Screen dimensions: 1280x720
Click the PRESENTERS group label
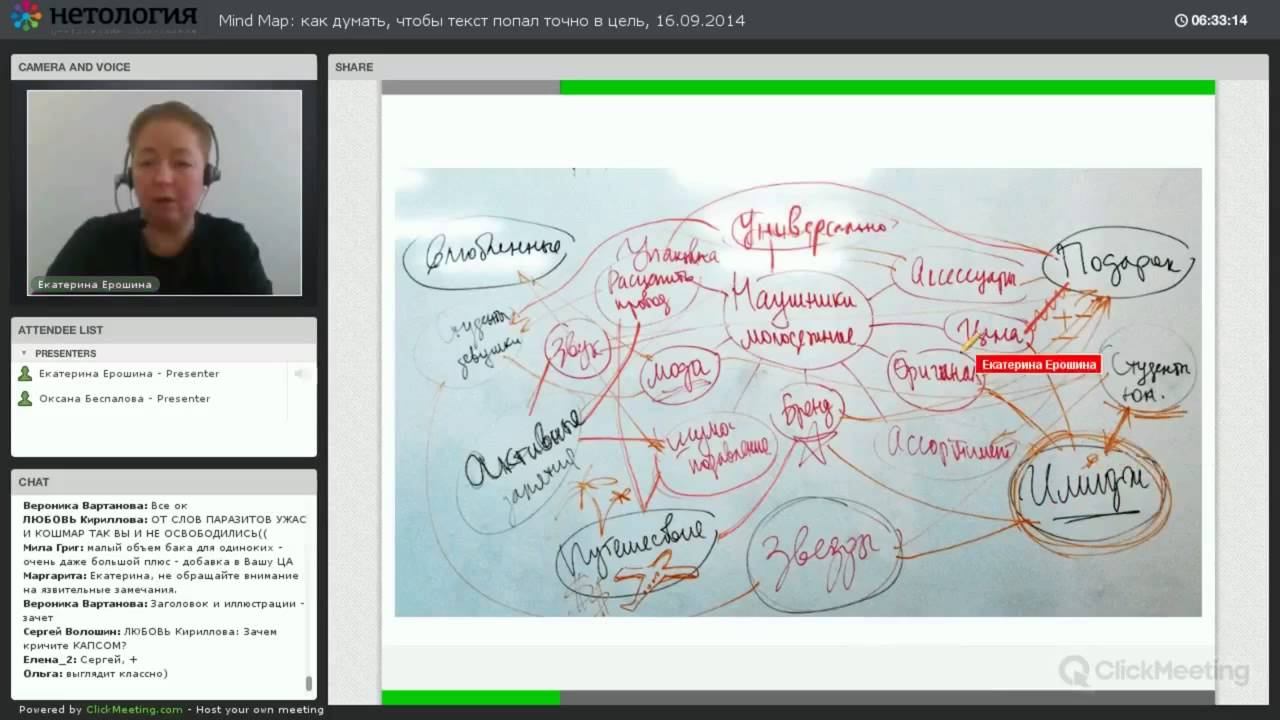coord(66,353)
